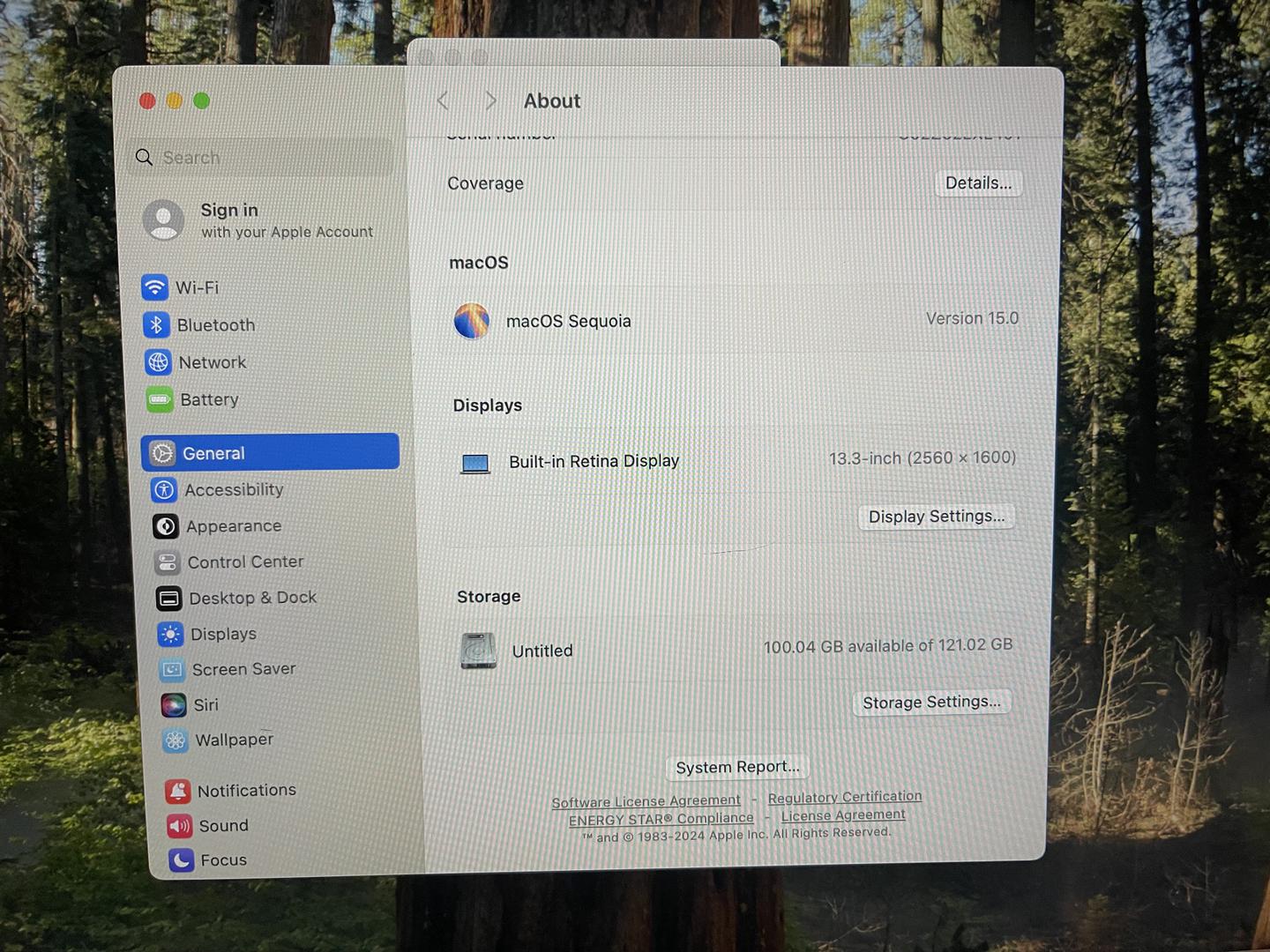
Task: Open the Sound speaker icon
Action: coord(180,826)
